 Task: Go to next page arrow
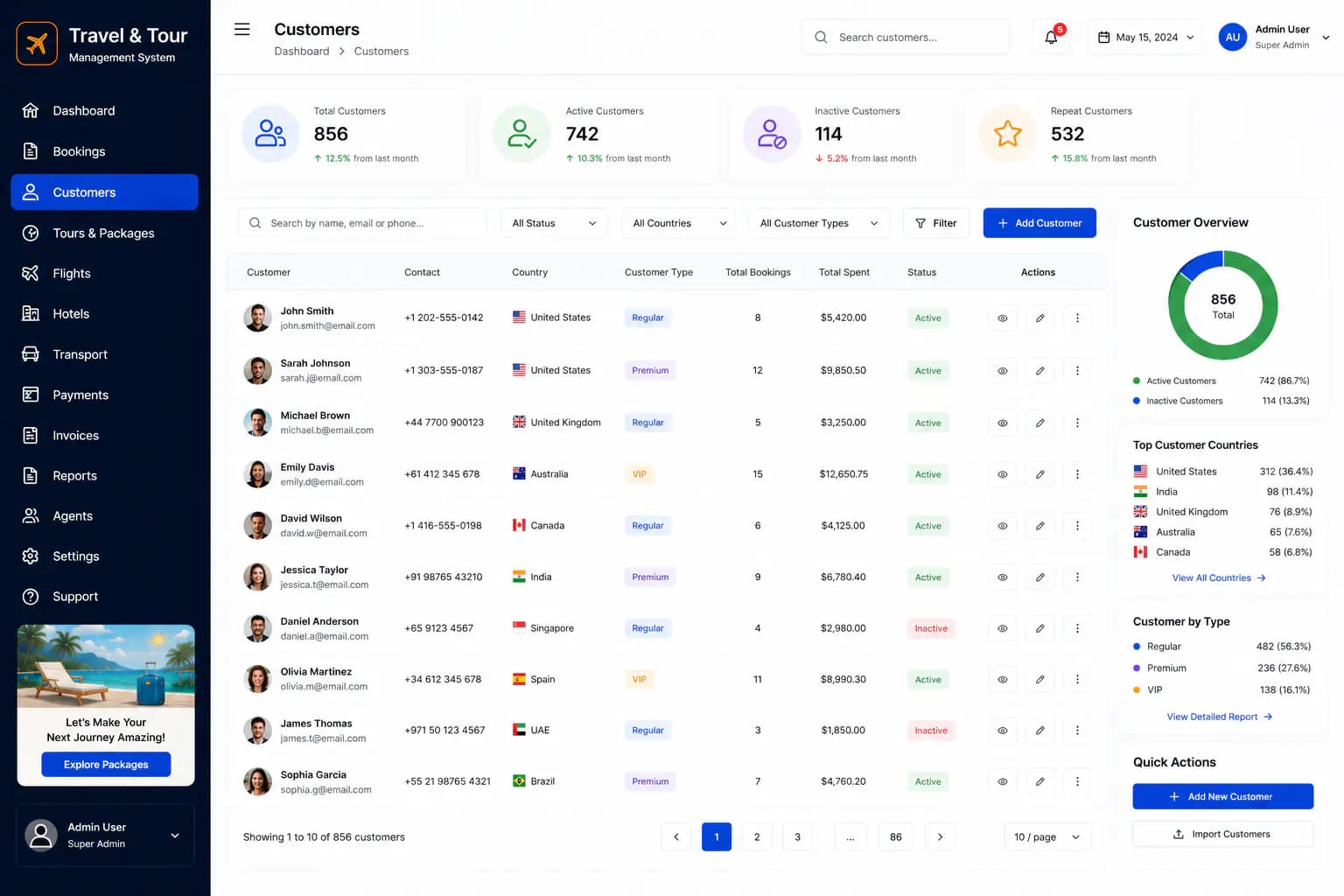(x=940, y=837)
